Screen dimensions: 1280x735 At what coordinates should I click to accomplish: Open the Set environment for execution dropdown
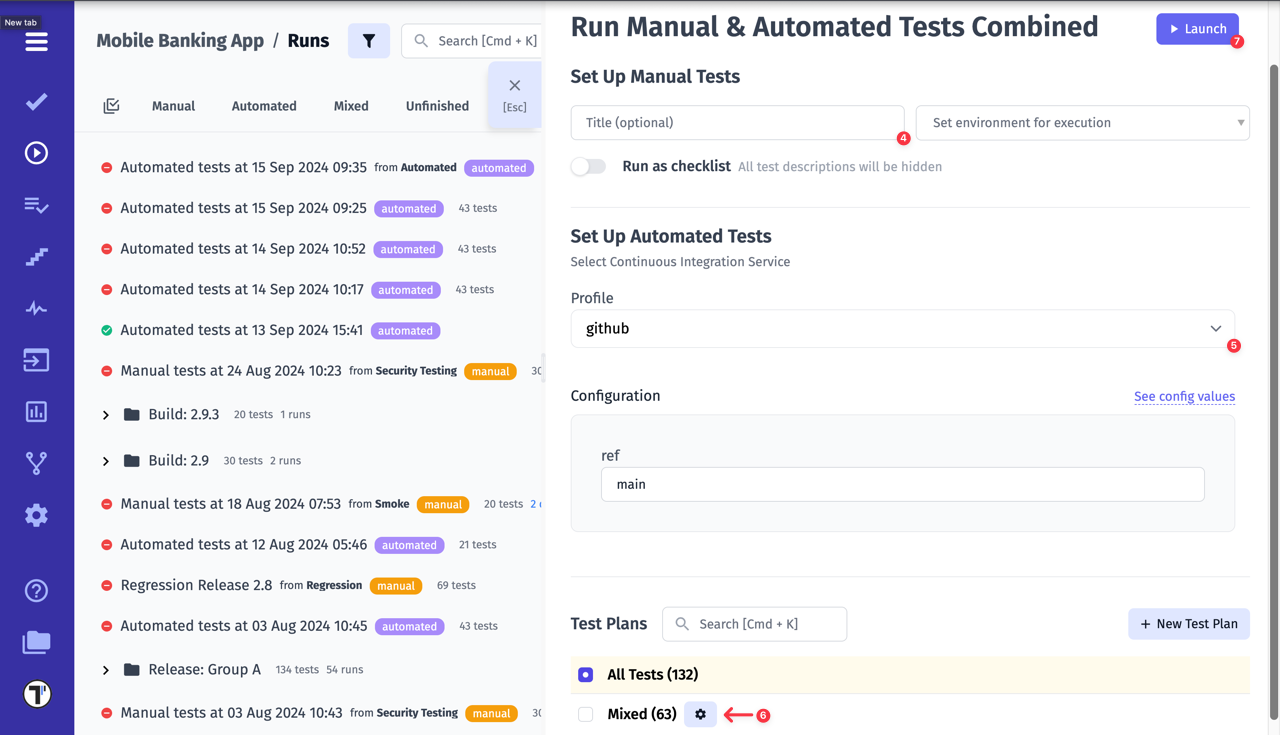pyautogui.click(x=1082, y=122)
